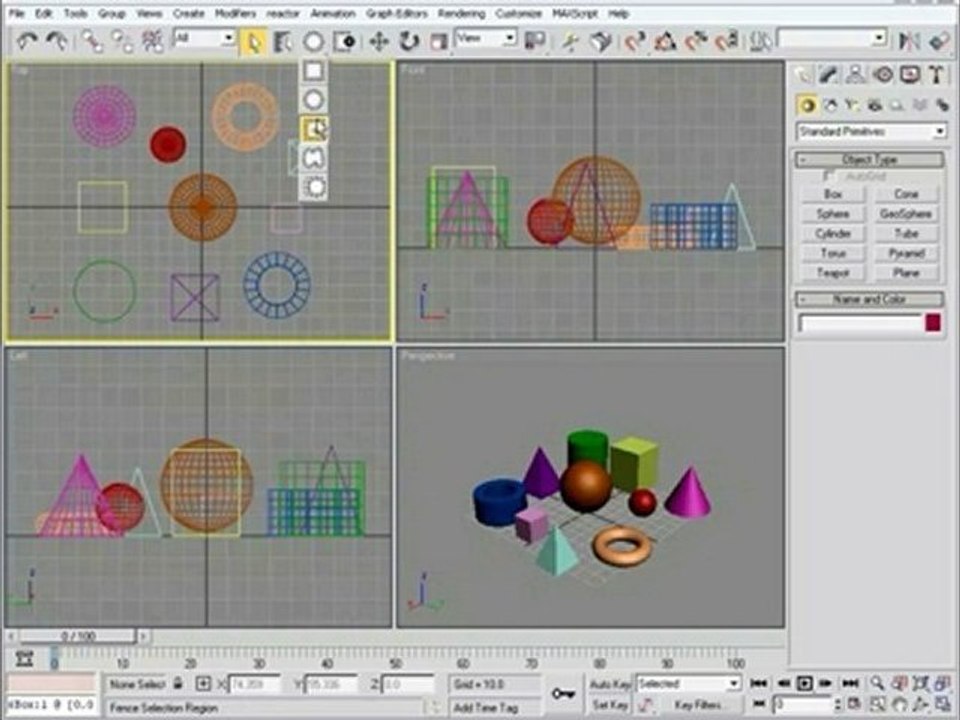Open the Select by Name tool
Screen dimensions: 960x720
click(283, 42)
